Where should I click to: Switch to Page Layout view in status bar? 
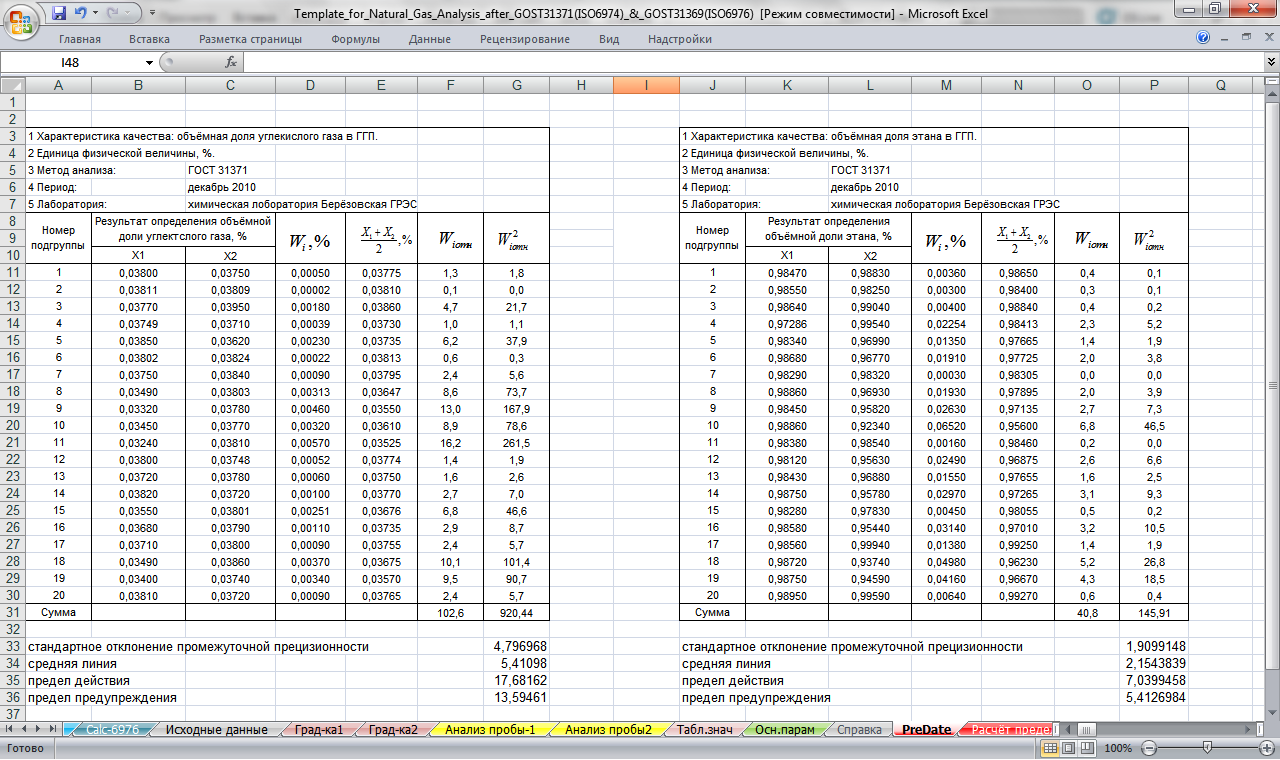(1068, 748)
